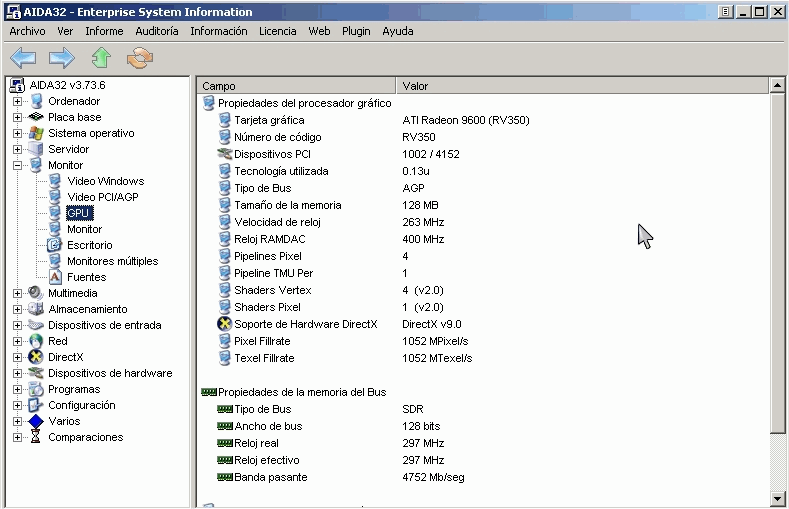Click the green Up arrow toolbar icon
Image resolution: width=789 pixels, height=509 pixels.
click(101, 58)
